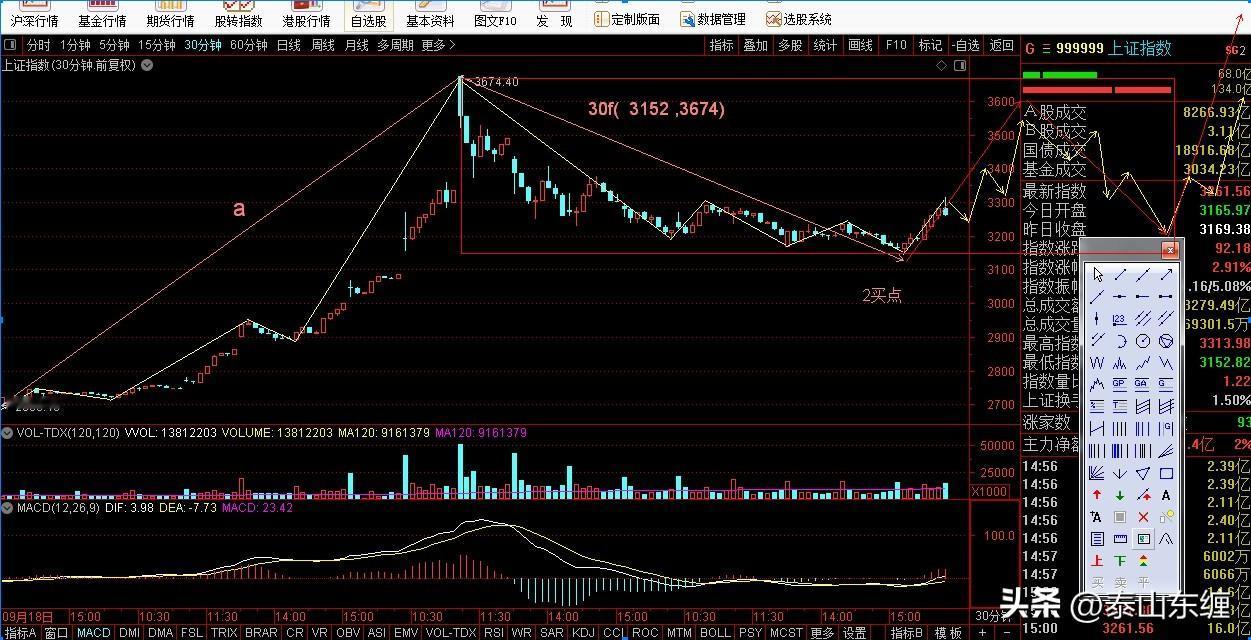Click the -自选 remove favorite button

click(x=966, y=45)
